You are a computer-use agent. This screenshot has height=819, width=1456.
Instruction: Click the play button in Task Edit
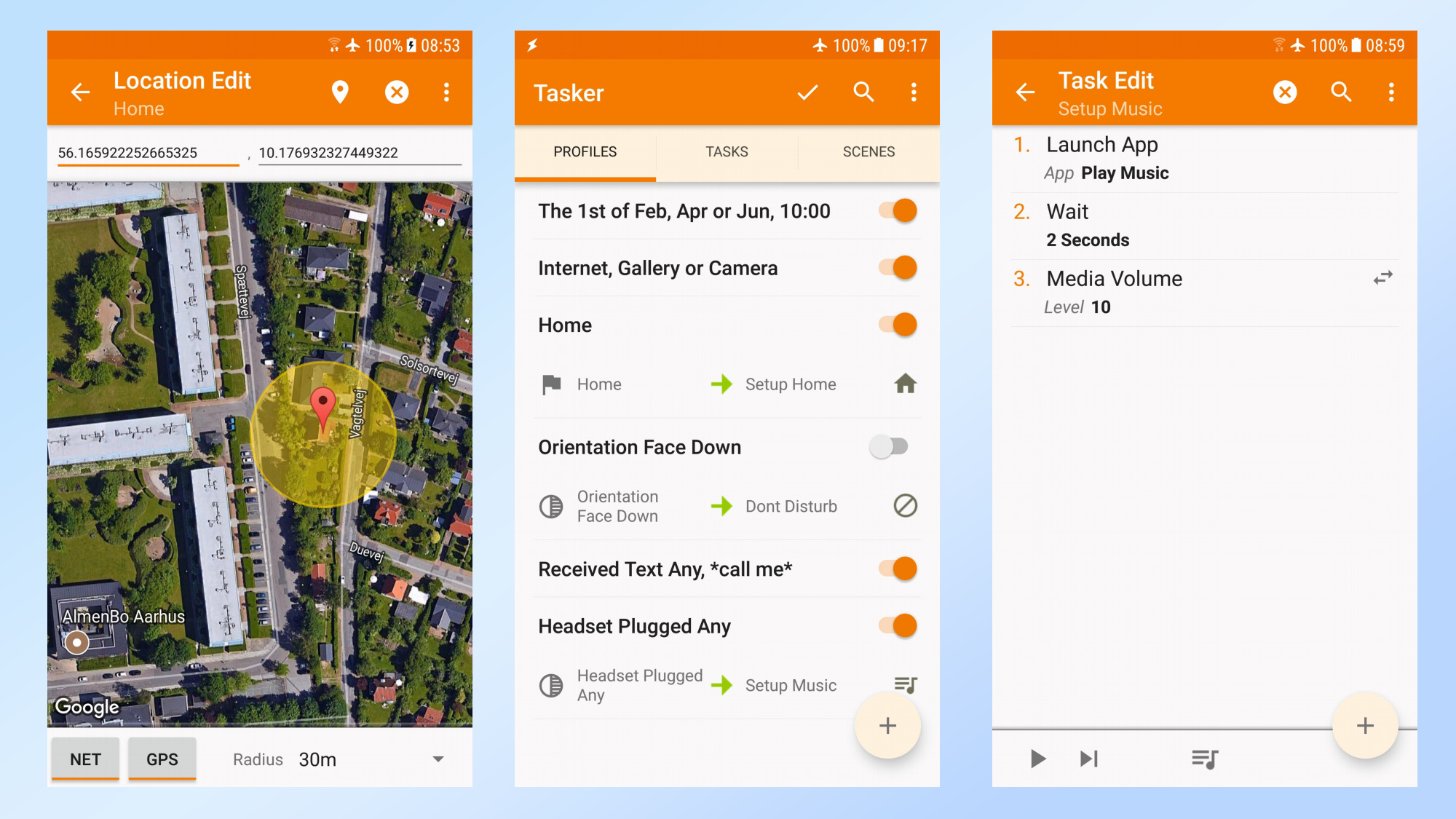[x=1037, y=756]
